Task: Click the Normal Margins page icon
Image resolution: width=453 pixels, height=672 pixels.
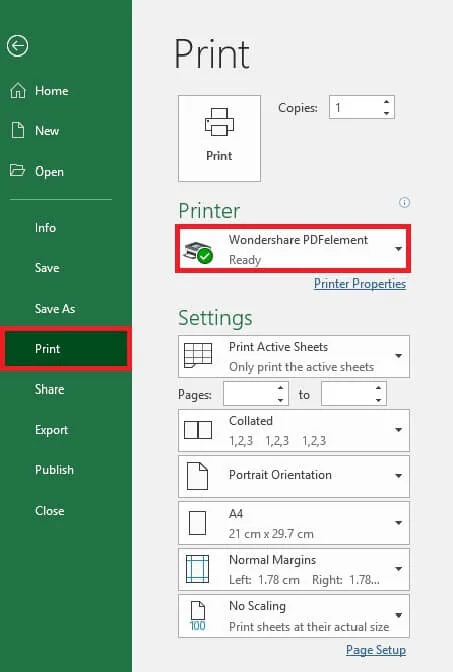Action: 197,569
